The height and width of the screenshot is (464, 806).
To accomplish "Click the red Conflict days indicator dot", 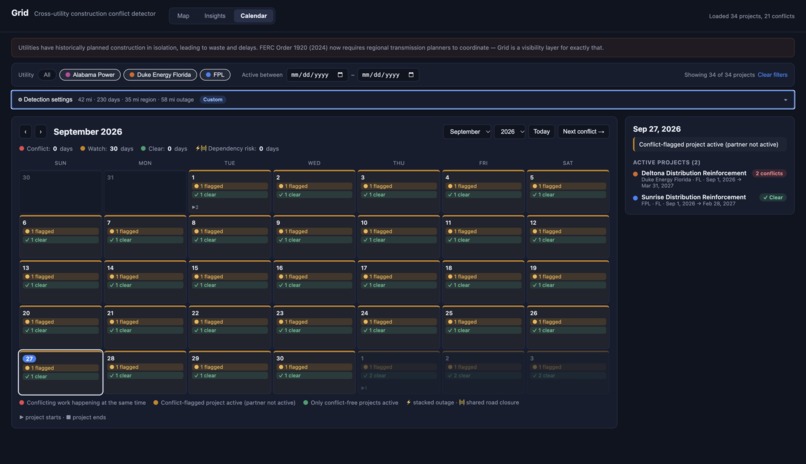I will pyautogui.click(x=22, y=149).
